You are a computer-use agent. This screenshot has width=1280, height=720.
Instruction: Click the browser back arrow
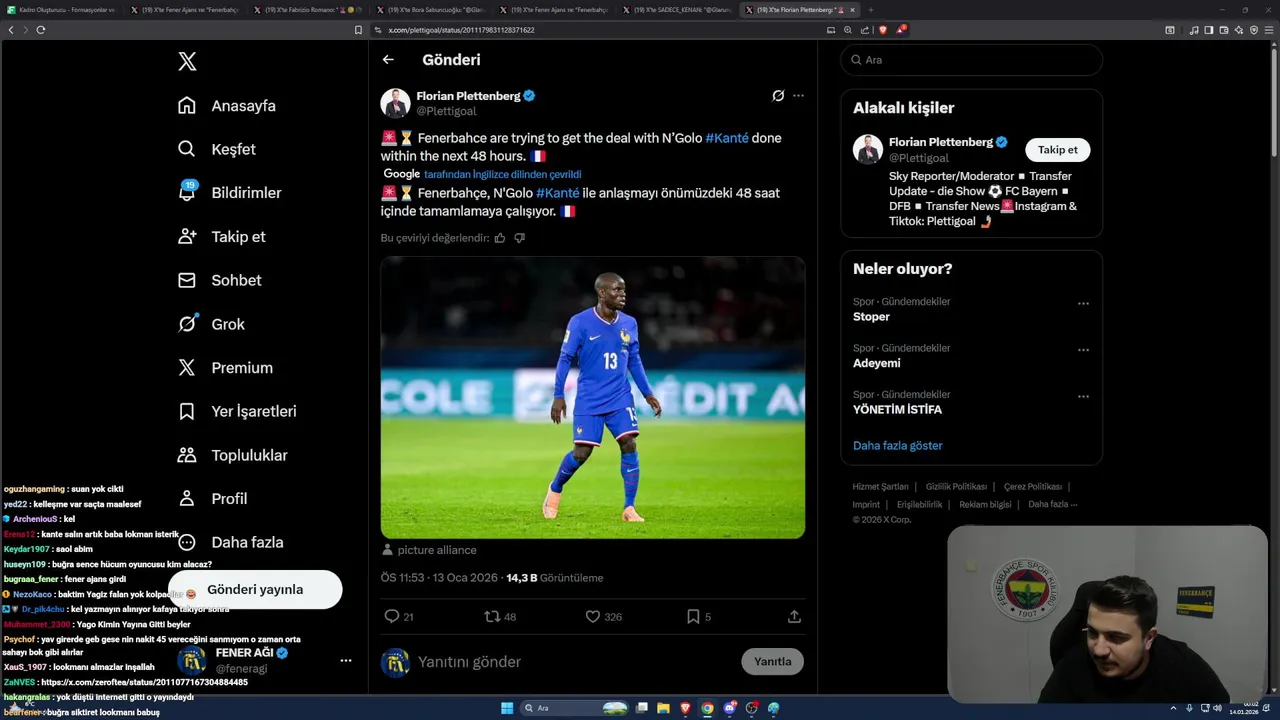coord(11,30)
